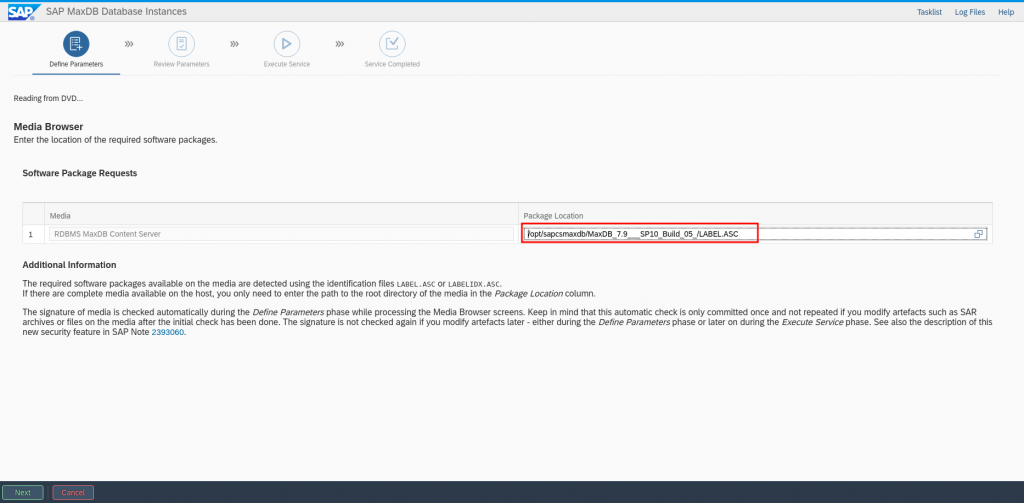The image size is (1024, 503).
Task: Click the Media column header
Action: pyautogui.click(x=61, y=215)
